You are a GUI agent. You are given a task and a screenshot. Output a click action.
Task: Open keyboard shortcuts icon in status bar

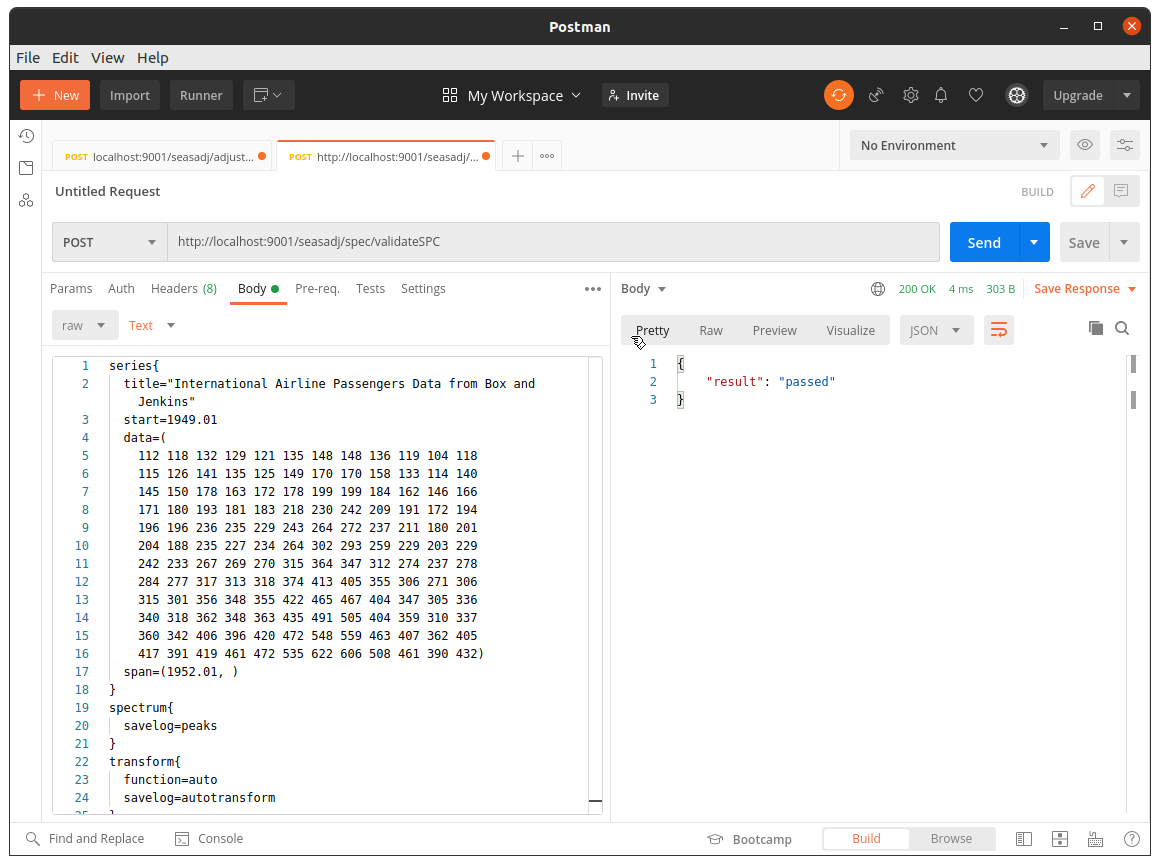[1096, 839]
